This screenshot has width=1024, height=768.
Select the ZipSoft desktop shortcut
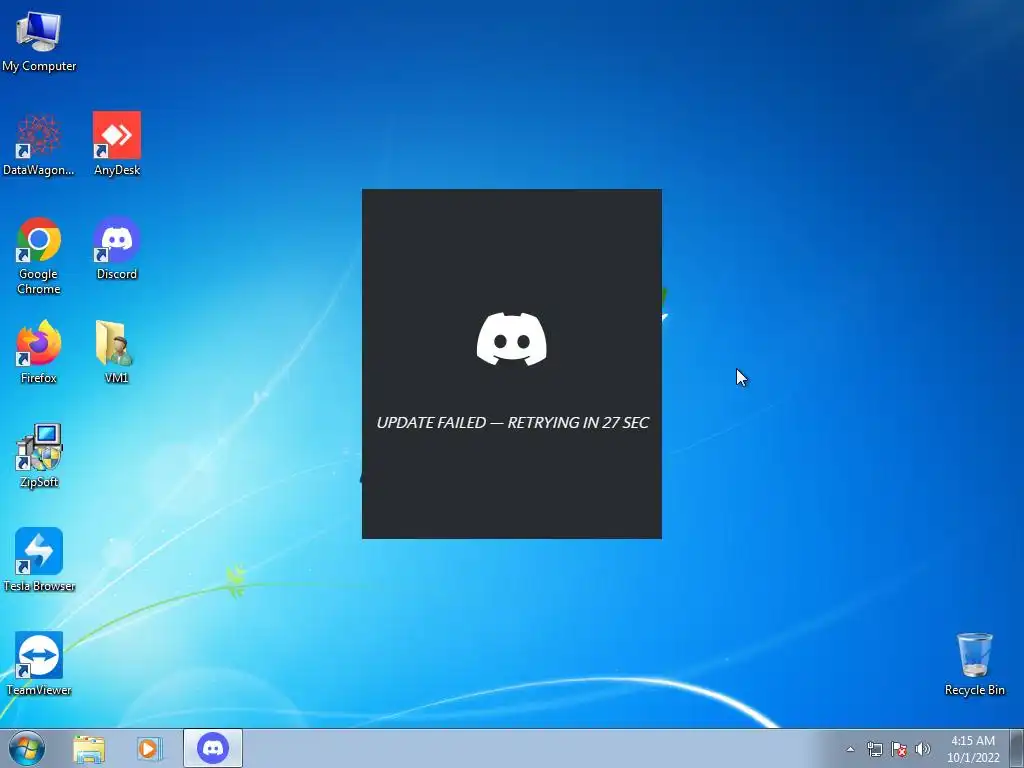pos(39,456)
